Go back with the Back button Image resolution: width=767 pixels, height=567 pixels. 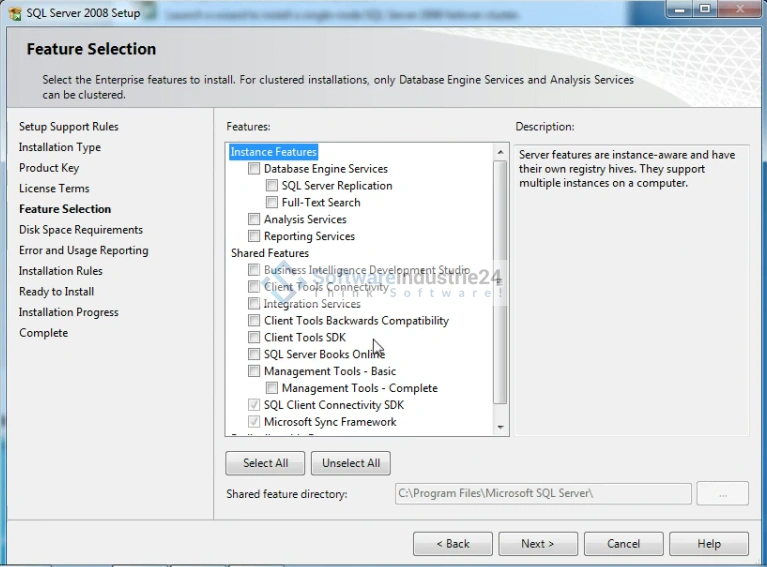454,544
